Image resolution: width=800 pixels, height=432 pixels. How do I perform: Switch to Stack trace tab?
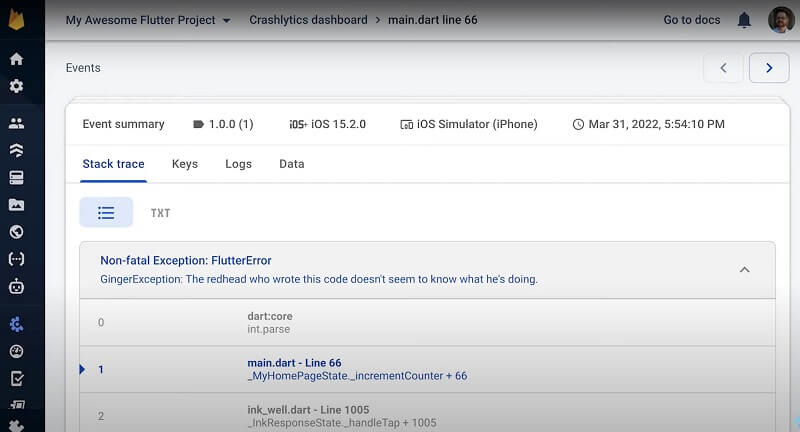113,164
